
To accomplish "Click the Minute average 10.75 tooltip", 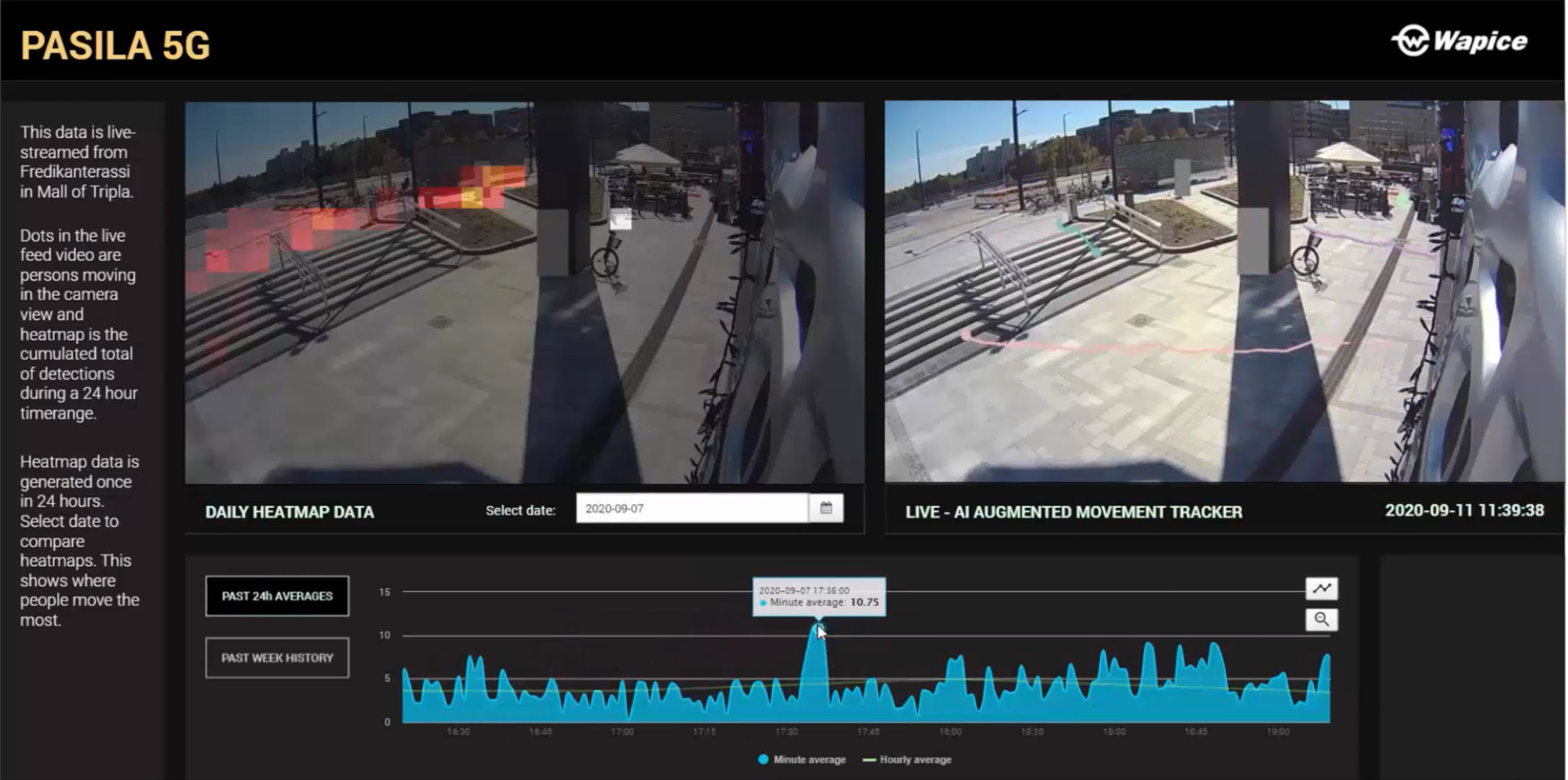I will (819, 597).
